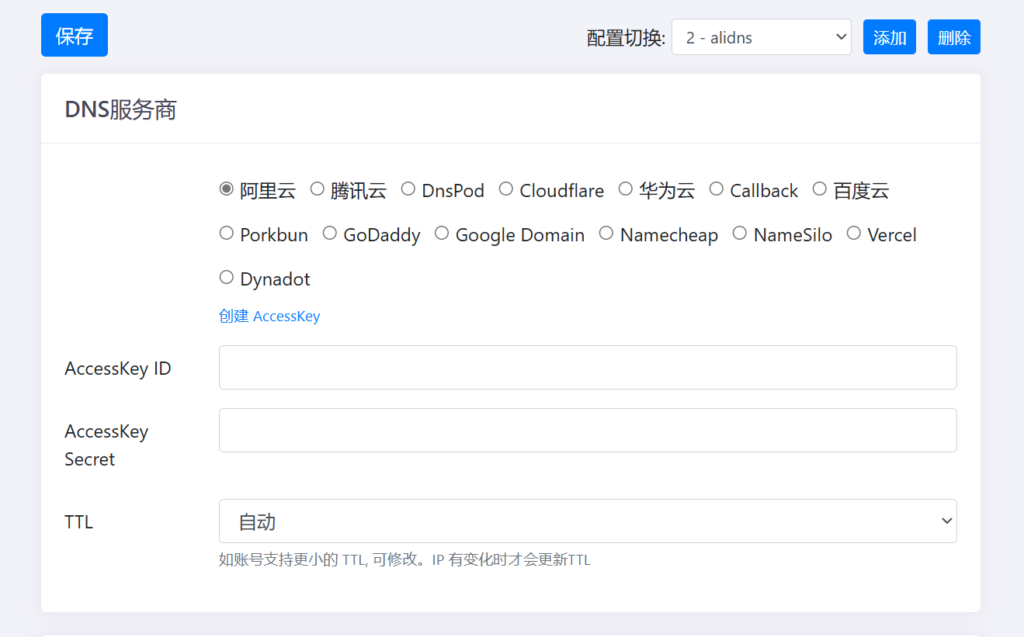The image size is (1024, 637).
Task: Click the TTL hint text 如账号支持更小的 TTL
Action: click(404, 560)
